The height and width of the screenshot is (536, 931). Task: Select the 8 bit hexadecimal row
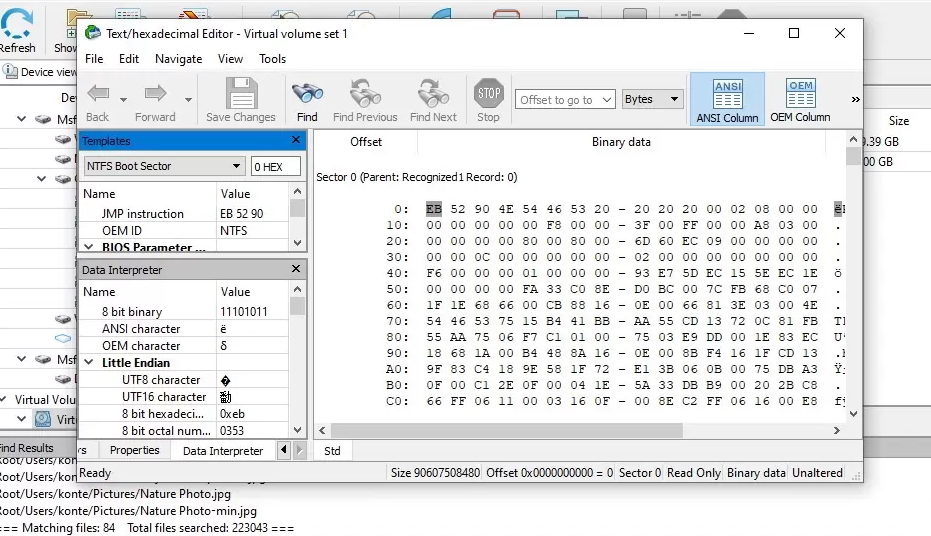[184, 414]
